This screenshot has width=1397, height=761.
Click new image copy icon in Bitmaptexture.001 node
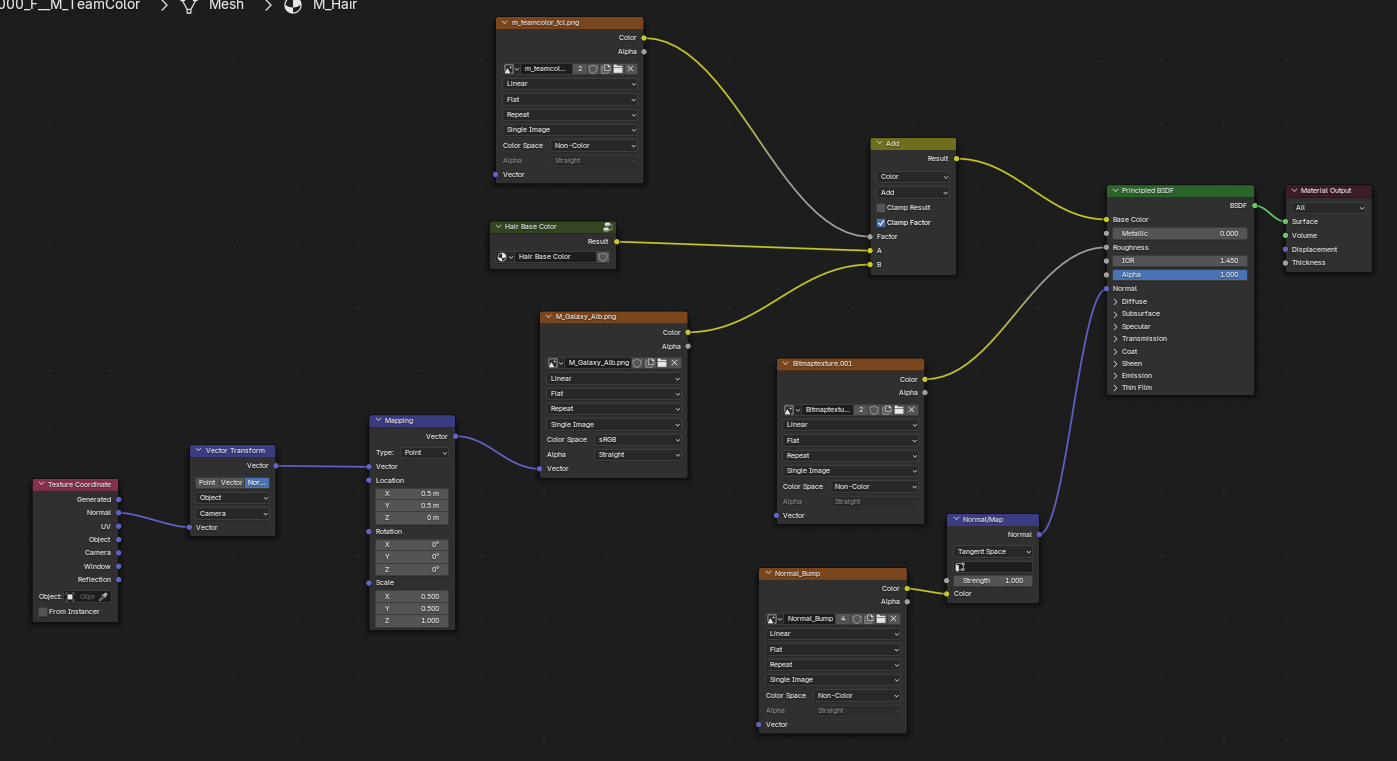point(886,410)
